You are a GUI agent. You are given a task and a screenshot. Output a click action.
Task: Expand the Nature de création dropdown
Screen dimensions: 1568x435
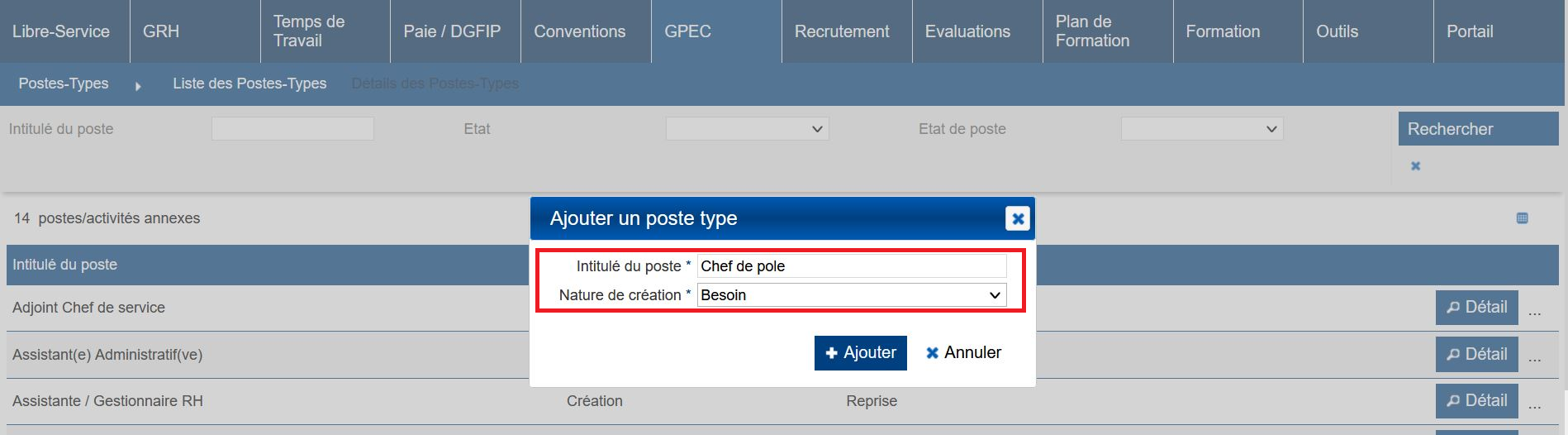coord(852,295)
